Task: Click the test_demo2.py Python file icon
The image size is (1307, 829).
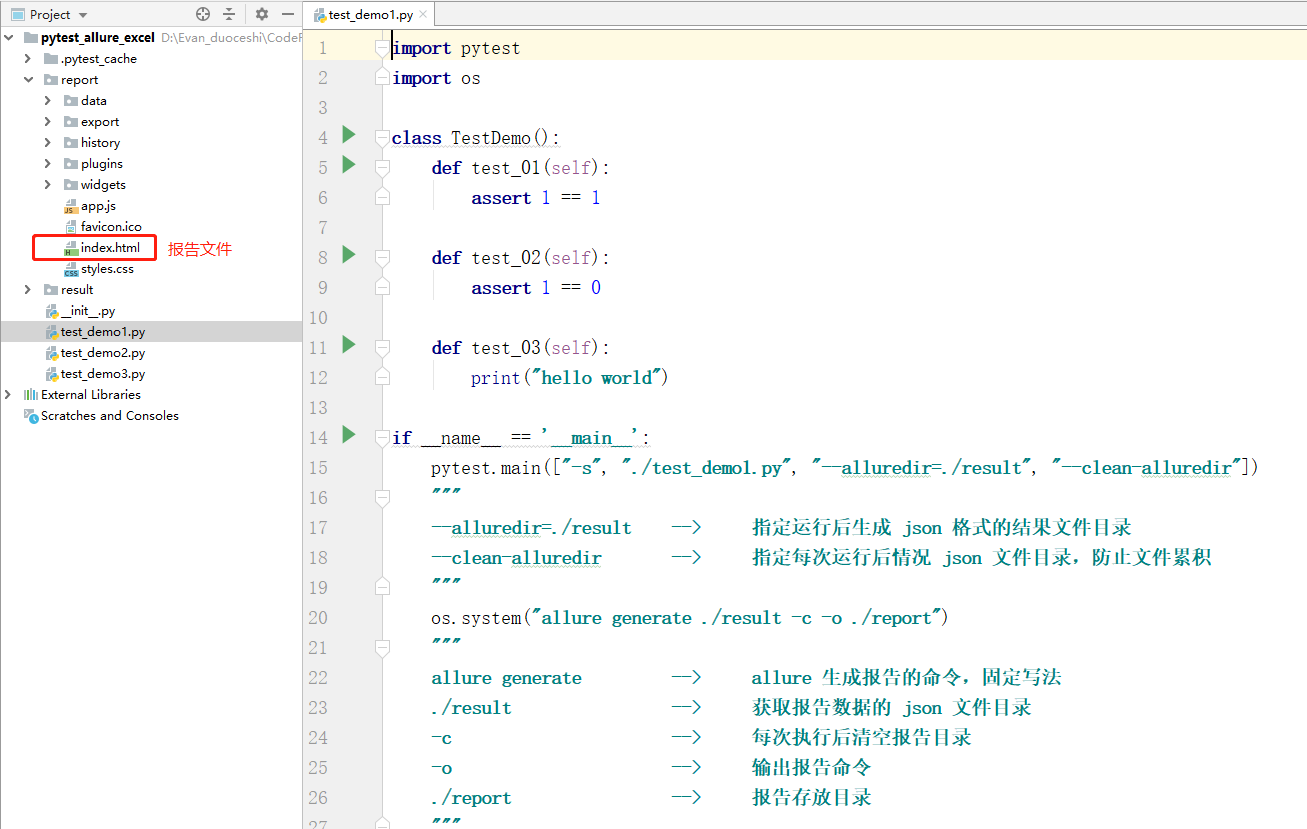Action: (51, 353)
